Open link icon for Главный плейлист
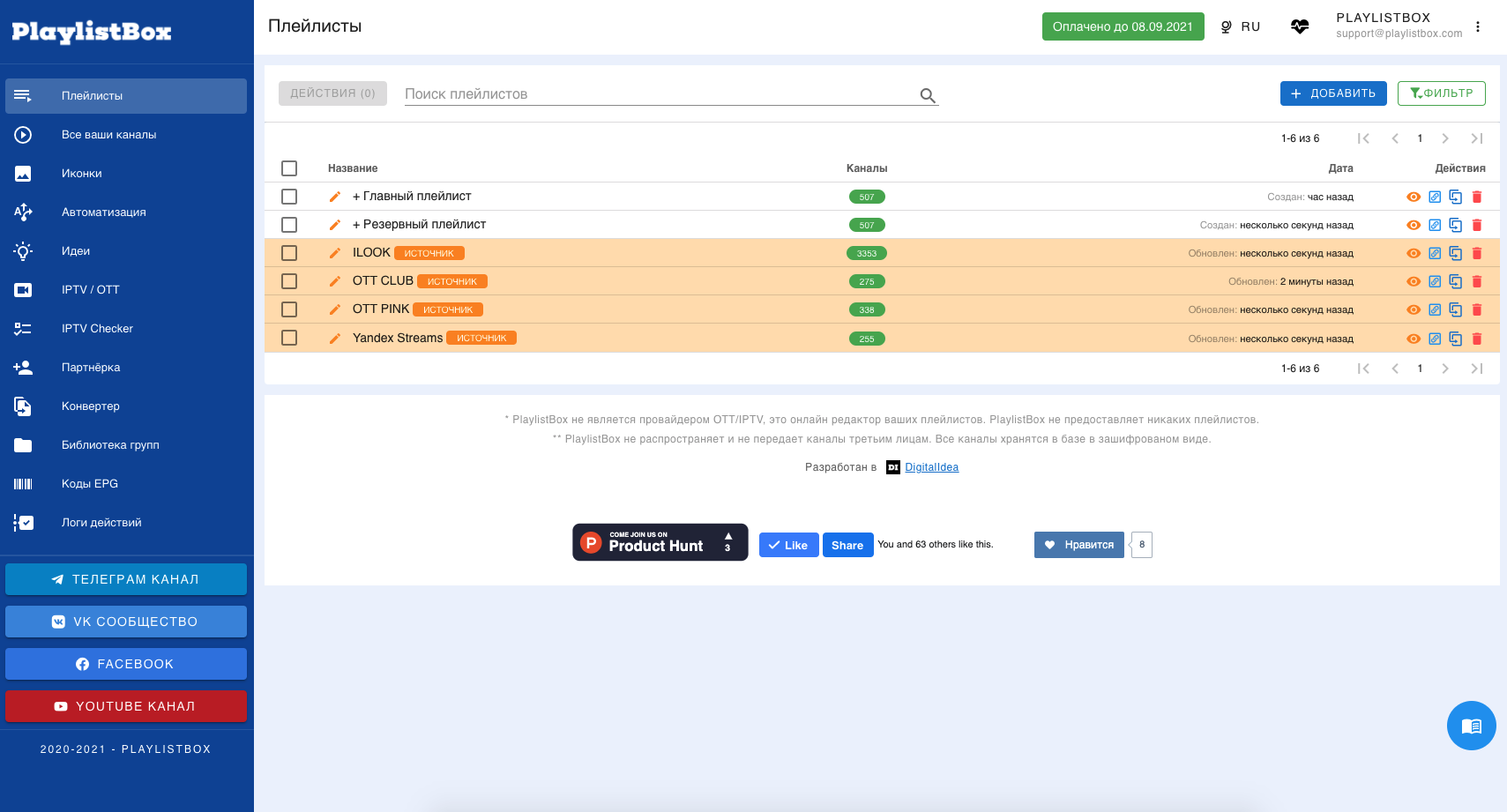Screen dimensions: 1507x812 pyautogui.click(x=1435, y=197)
